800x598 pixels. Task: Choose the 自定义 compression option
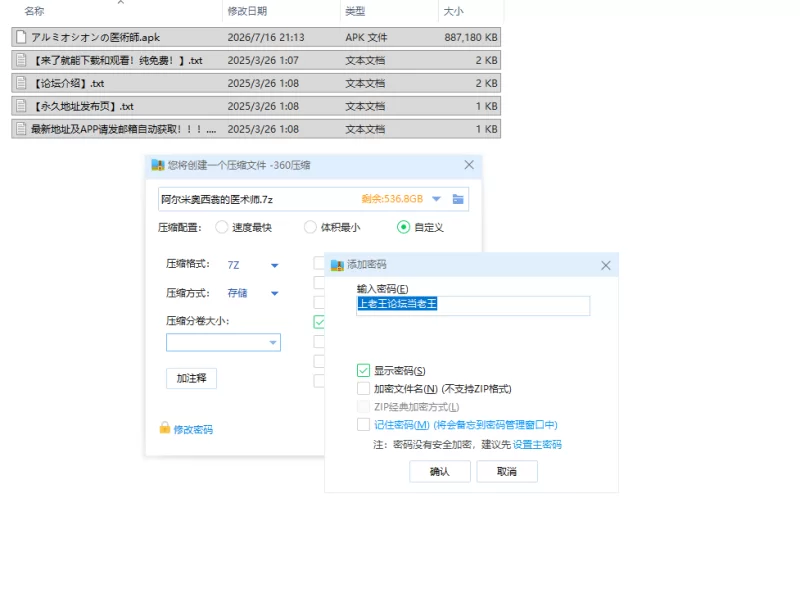[x=403, y=227]
